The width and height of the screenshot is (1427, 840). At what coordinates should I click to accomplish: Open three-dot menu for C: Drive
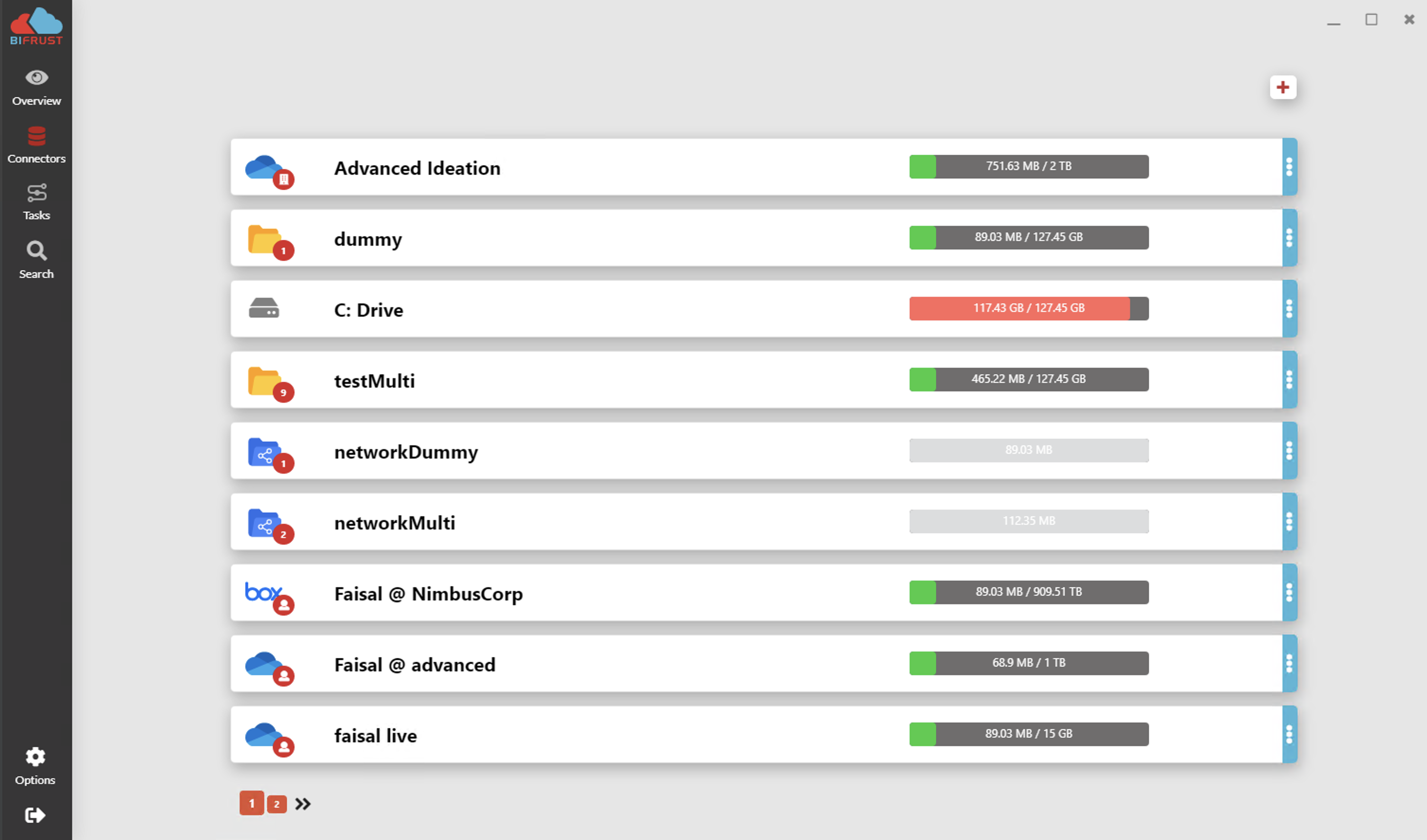click(x=1289, y=309)
